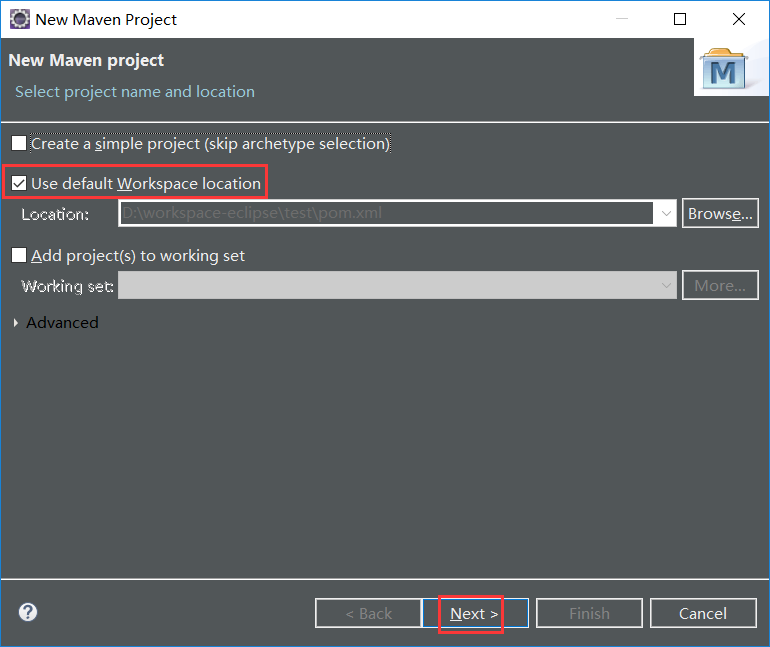Tick Add project(s) to working set
This screenshot has height=647, width=770.
[19, 255]
